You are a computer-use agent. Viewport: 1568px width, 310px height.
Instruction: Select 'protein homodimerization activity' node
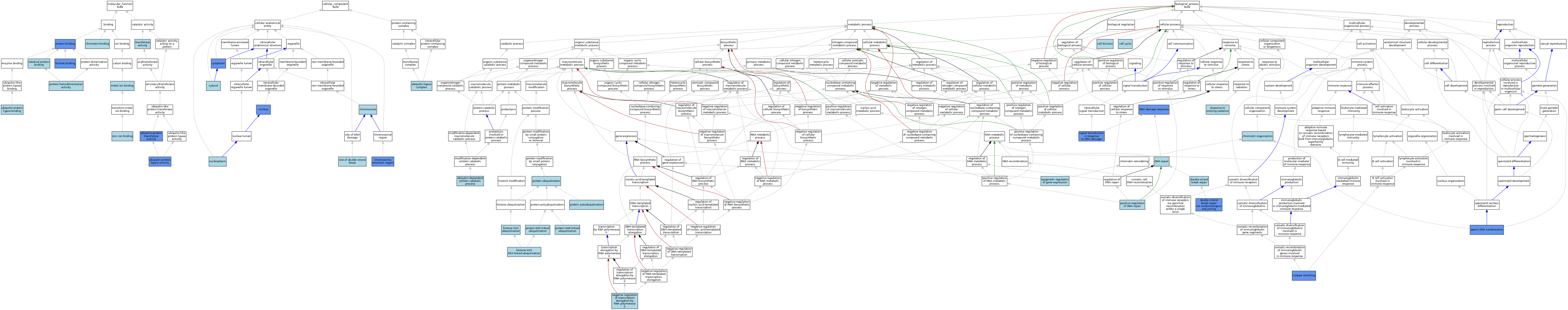(66, 85)
